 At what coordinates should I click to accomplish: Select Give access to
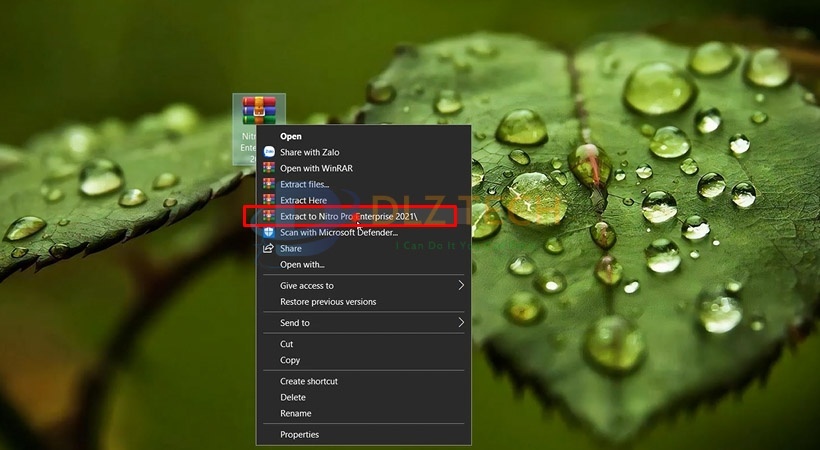pyautogui.click(x=306, y=286)
